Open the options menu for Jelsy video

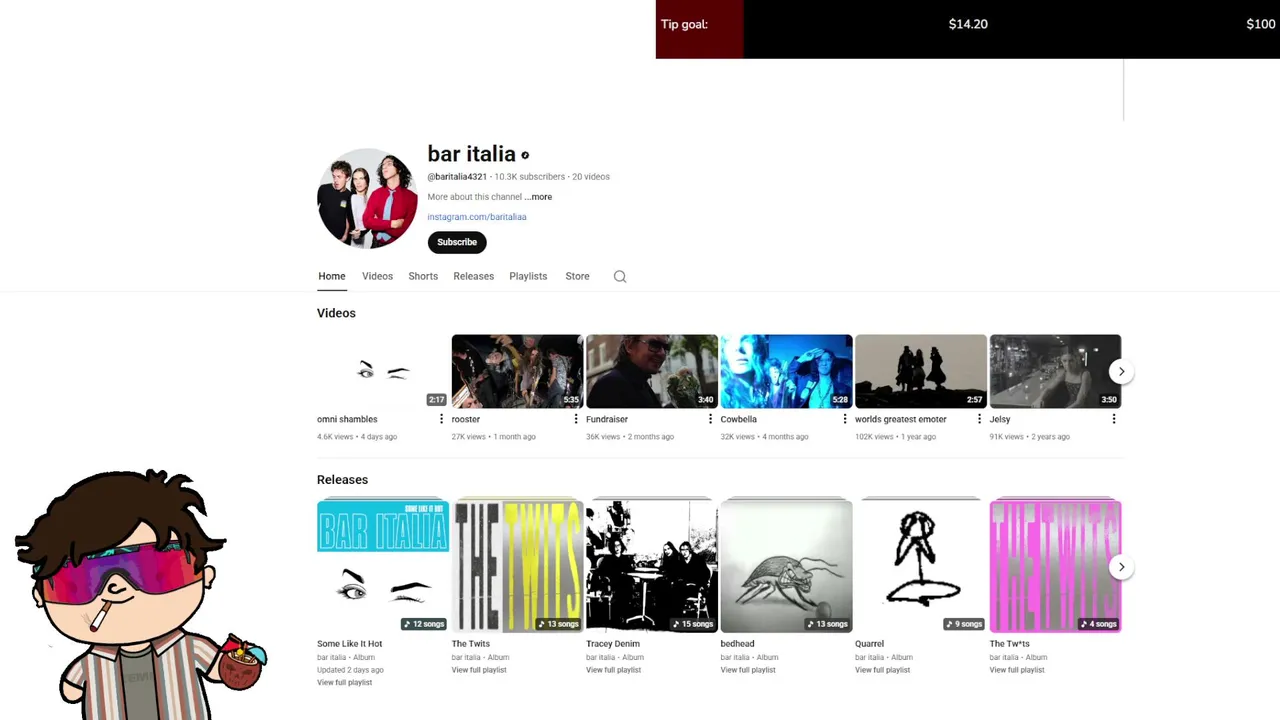tap(1114, 419)
